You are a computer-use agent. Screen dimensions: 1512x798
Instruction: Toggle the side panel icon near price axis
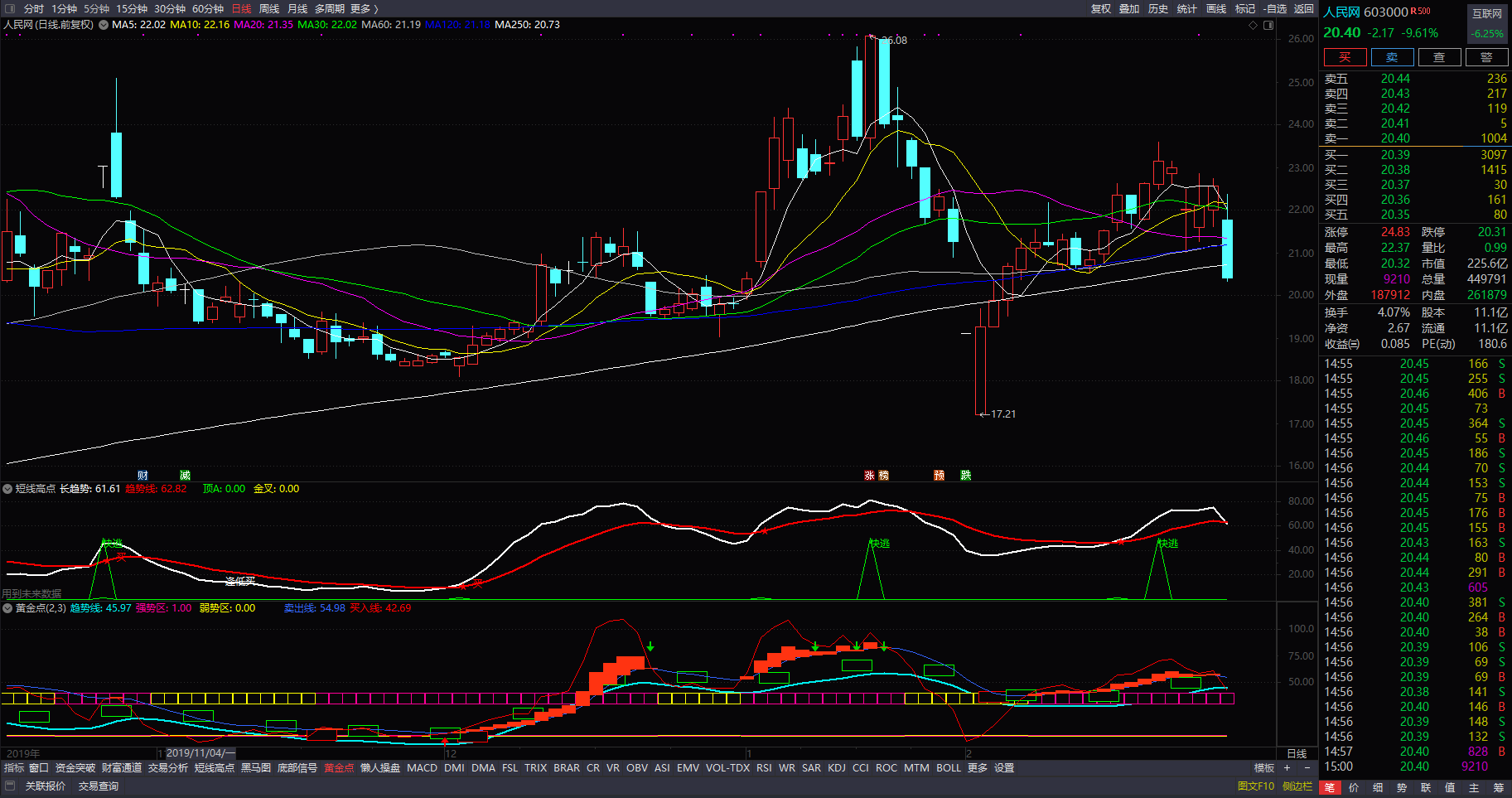1268,25
